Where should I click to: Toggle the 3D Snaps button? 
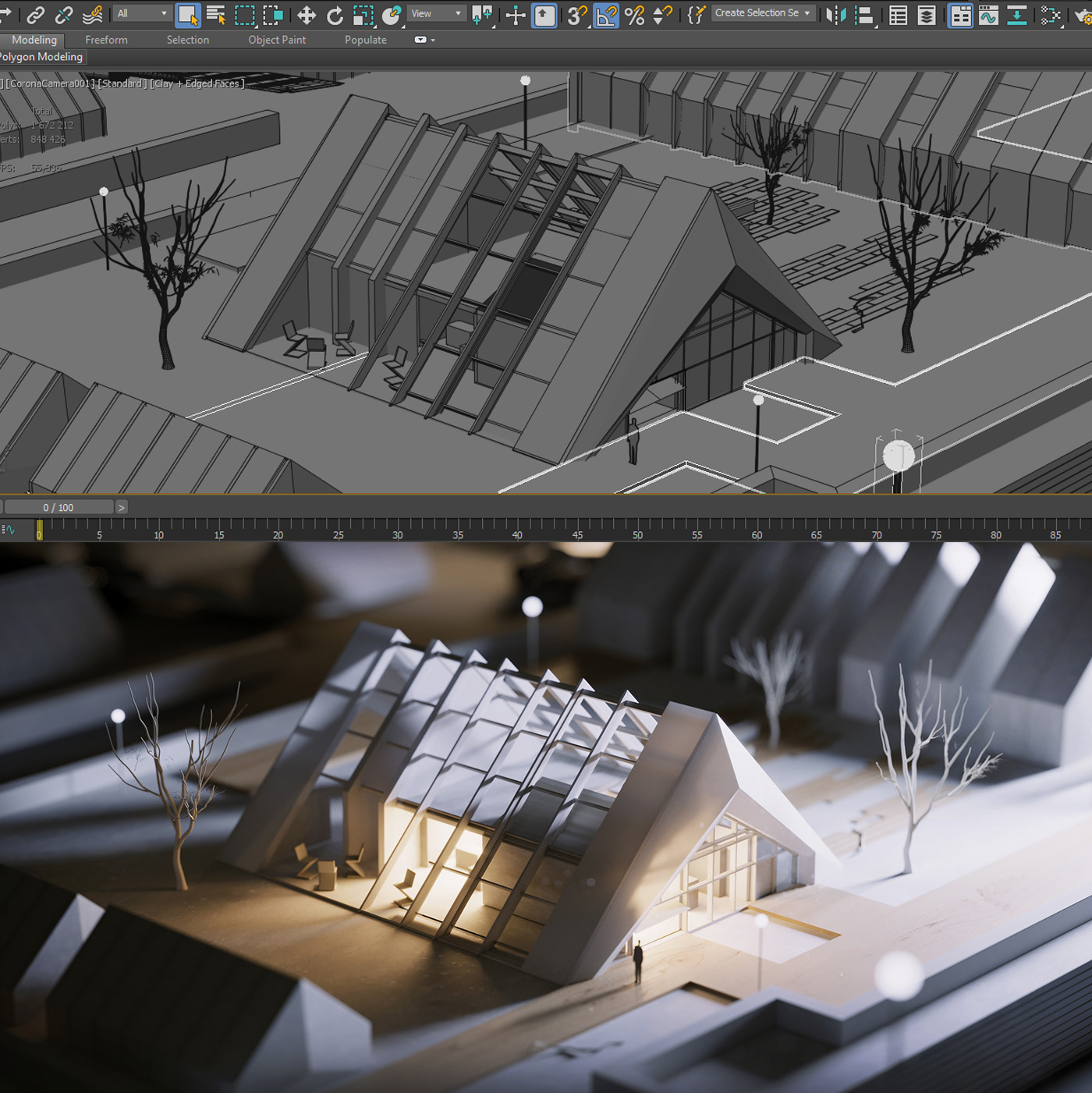[x=576, y=15]
